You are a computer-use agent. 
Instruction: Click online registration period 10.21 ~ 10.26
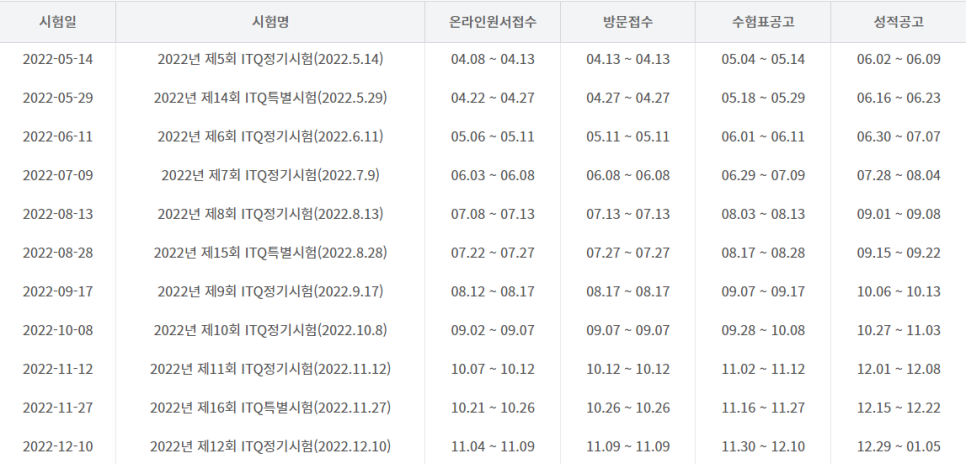(x=493, y=408)
